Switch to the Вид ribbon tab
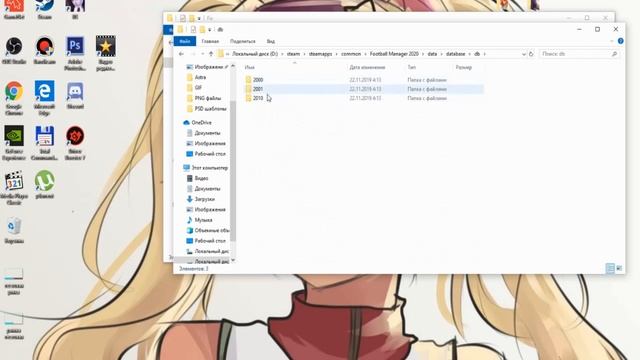 271,41
